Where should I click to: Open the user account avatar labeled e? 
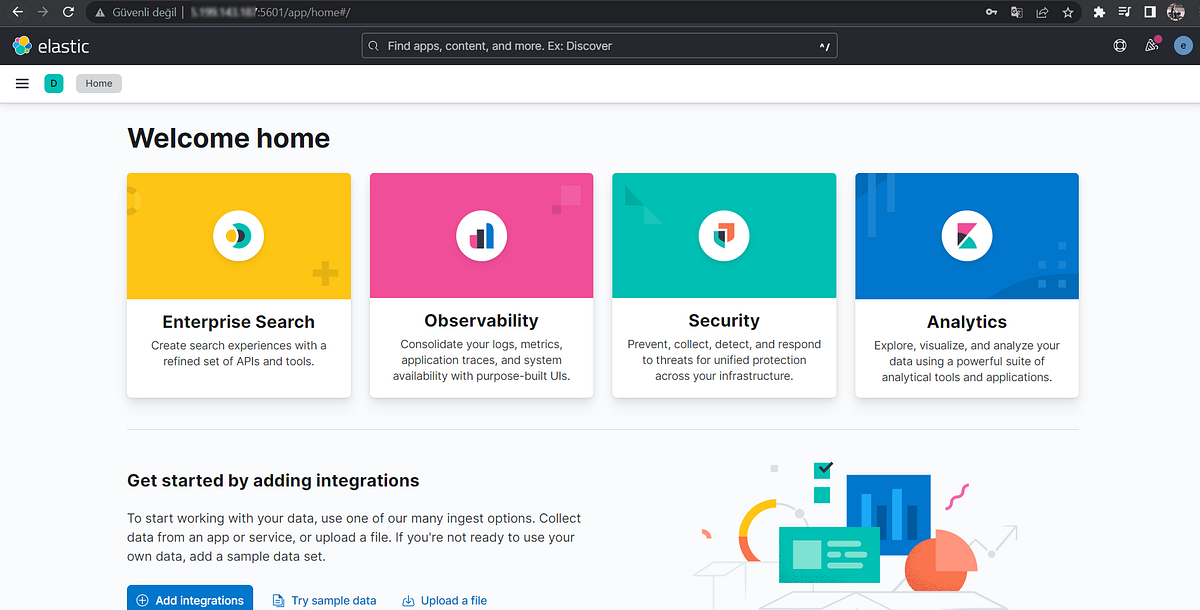[1183, 45]
